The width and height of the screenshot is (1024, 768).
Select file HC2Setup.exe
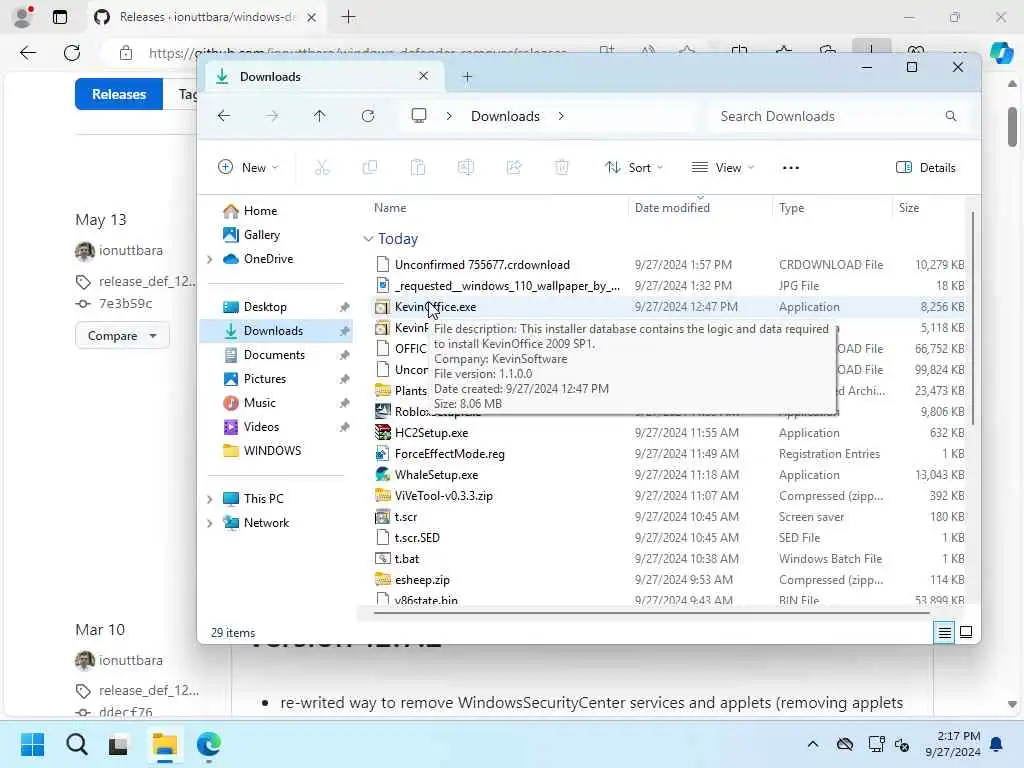pos(431,433)
